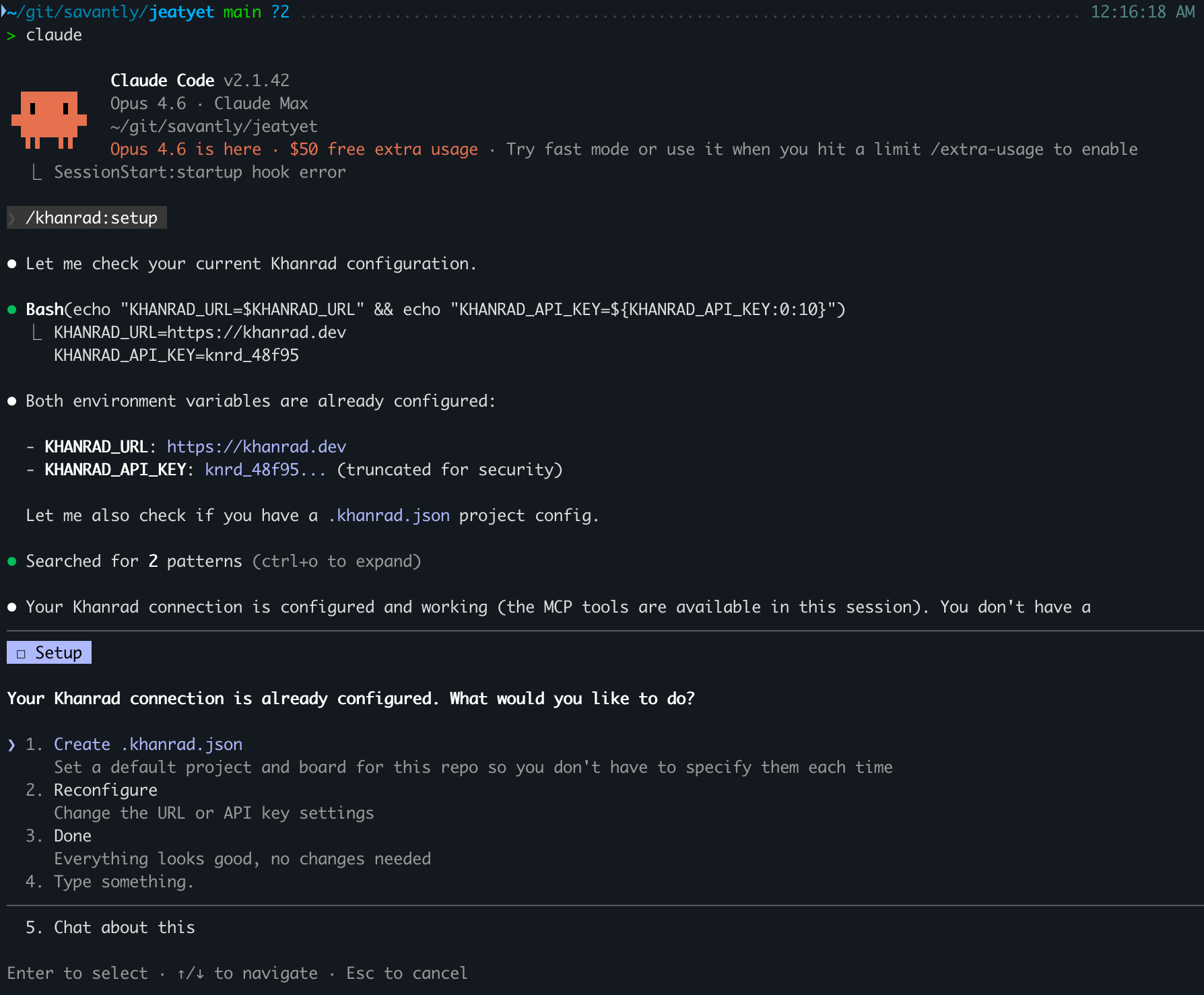Click the selection arrow beside Create .khanrad.json
Image resolution: width=1204 pixels, height=995 pixels.
click(x=11, y=745)
